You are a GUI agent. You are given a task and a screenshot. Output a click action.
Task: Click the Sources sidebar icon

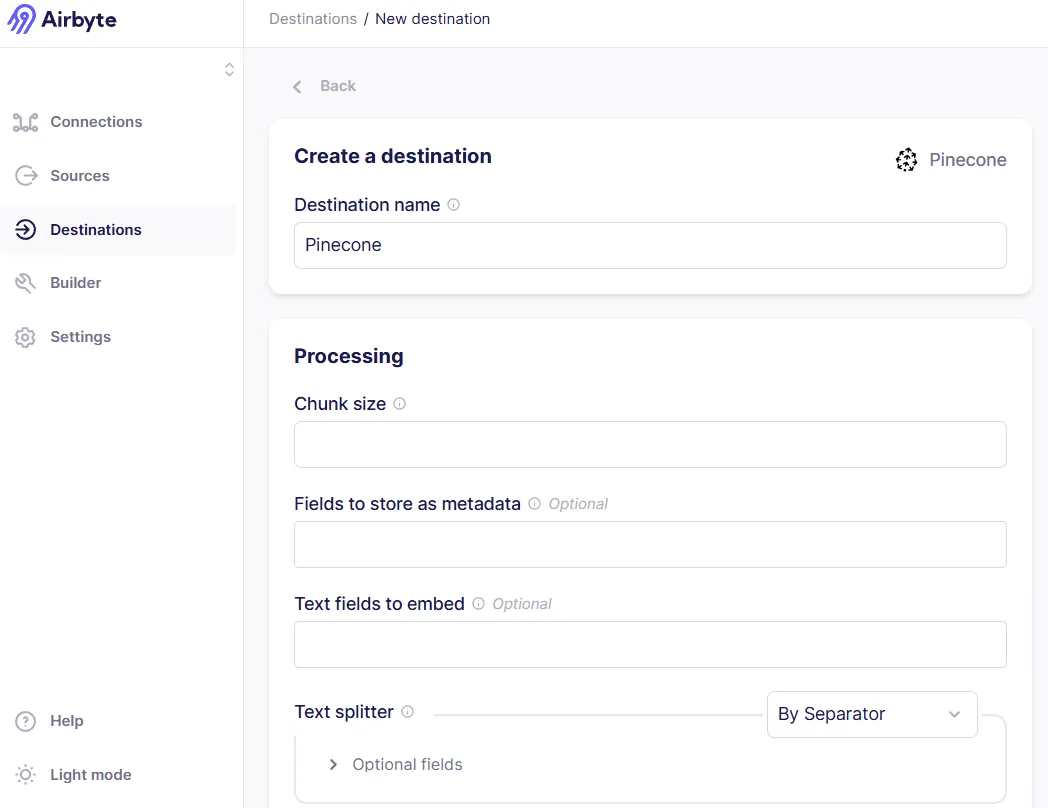click(26, 176)
